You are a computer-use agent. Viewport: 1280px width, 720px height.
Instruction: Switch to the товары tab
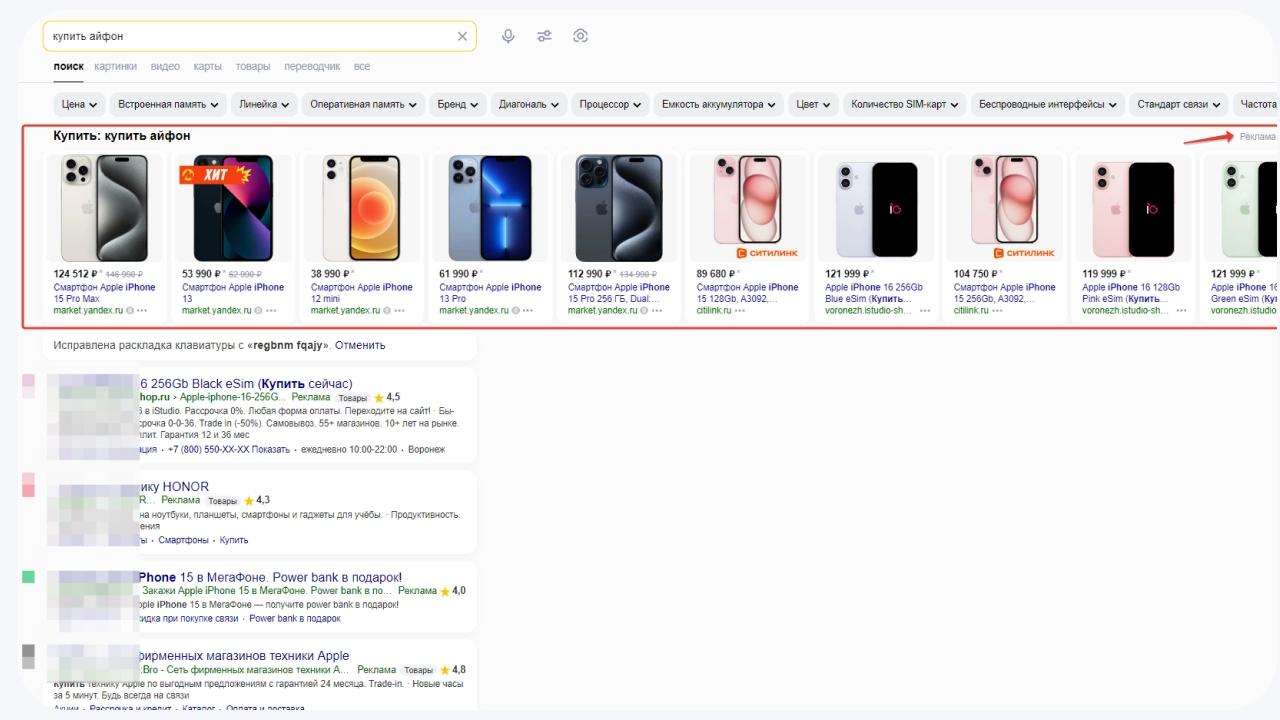coord(253,67)
